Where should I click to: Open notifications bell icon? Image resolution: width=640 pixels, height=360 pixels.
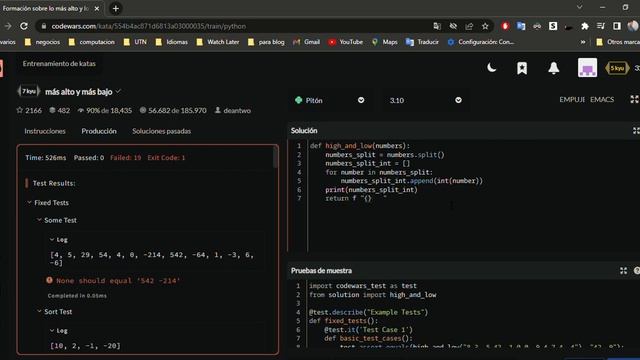pos(553,68)
